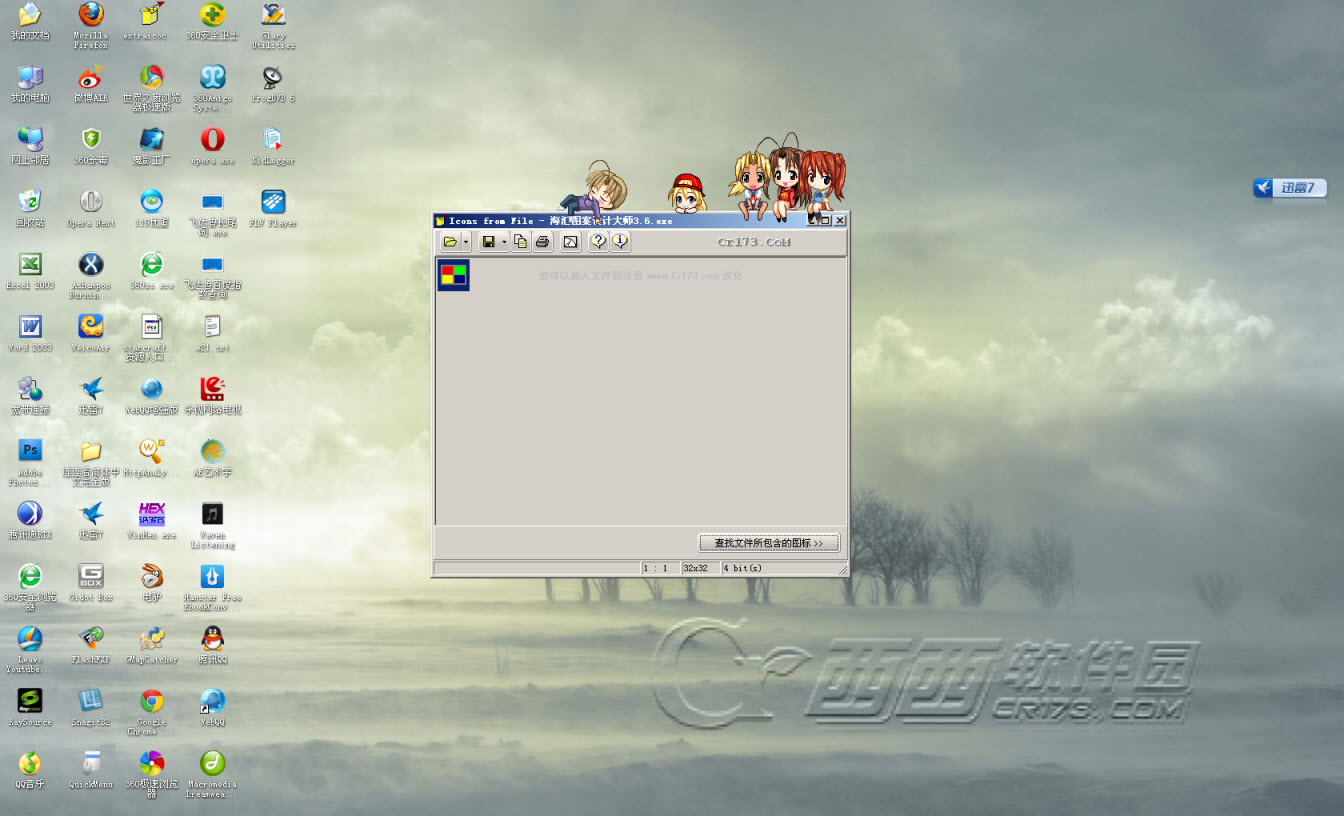The image size is (1344, 816).
Task: Open KidLogger desktop icon
Action: 273,146
